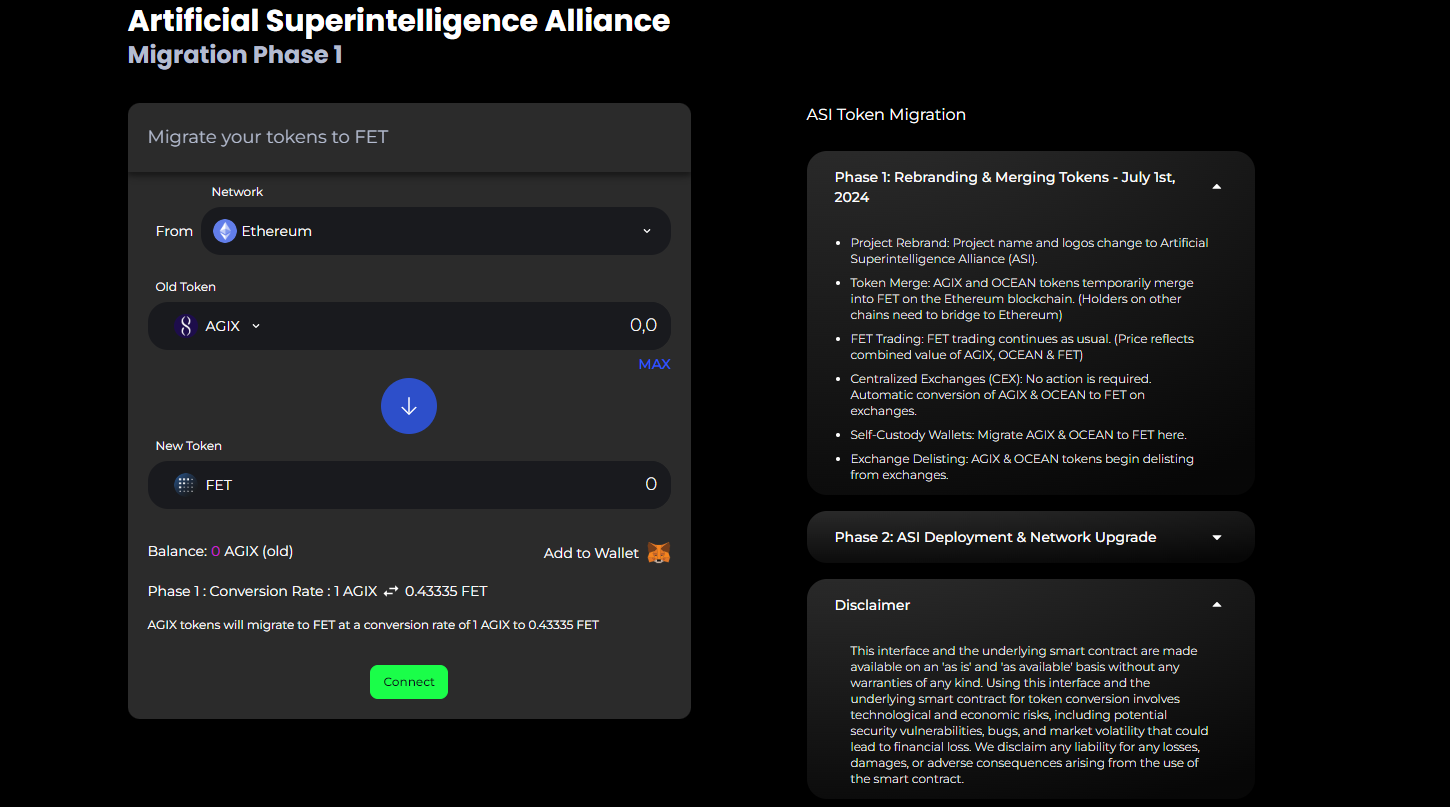
Task: Click the conversion rate exchange arrows icon
Action: 390,591
